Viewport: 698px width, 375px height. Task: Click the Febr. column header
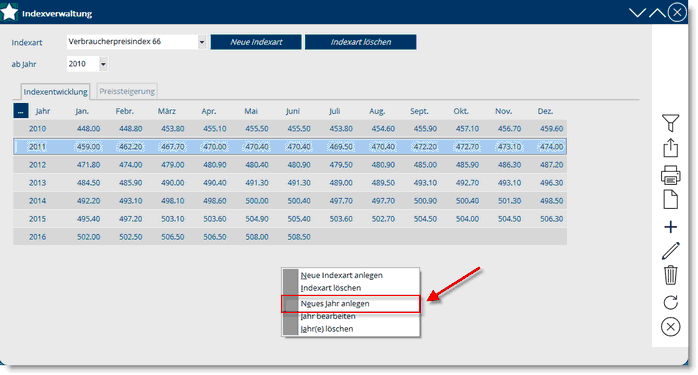(125, 111)
